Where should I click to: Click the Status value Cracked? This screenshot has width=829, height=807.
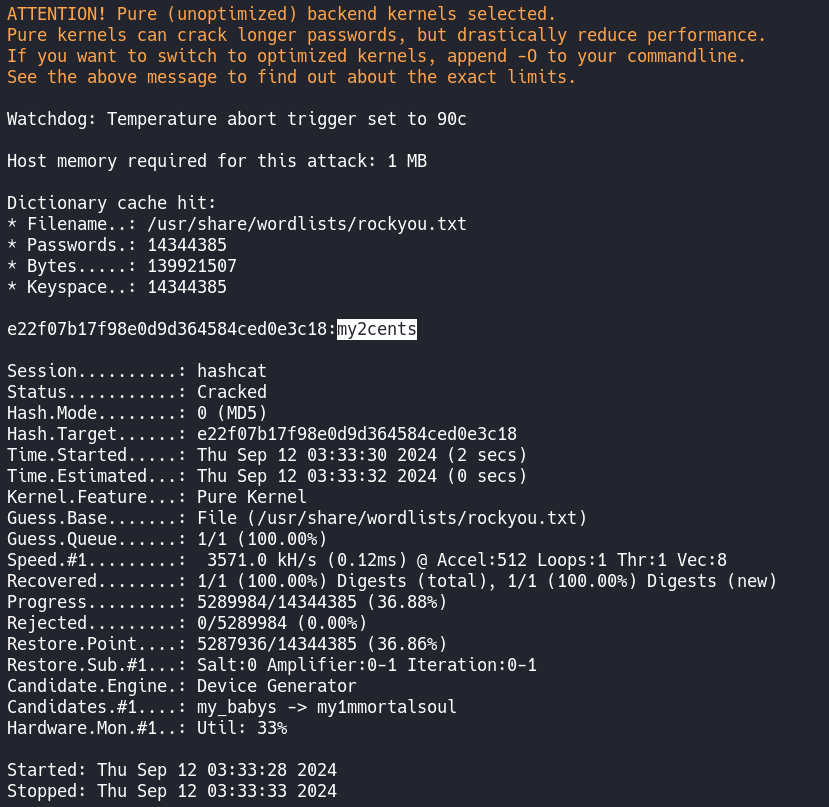coord(231,392)
